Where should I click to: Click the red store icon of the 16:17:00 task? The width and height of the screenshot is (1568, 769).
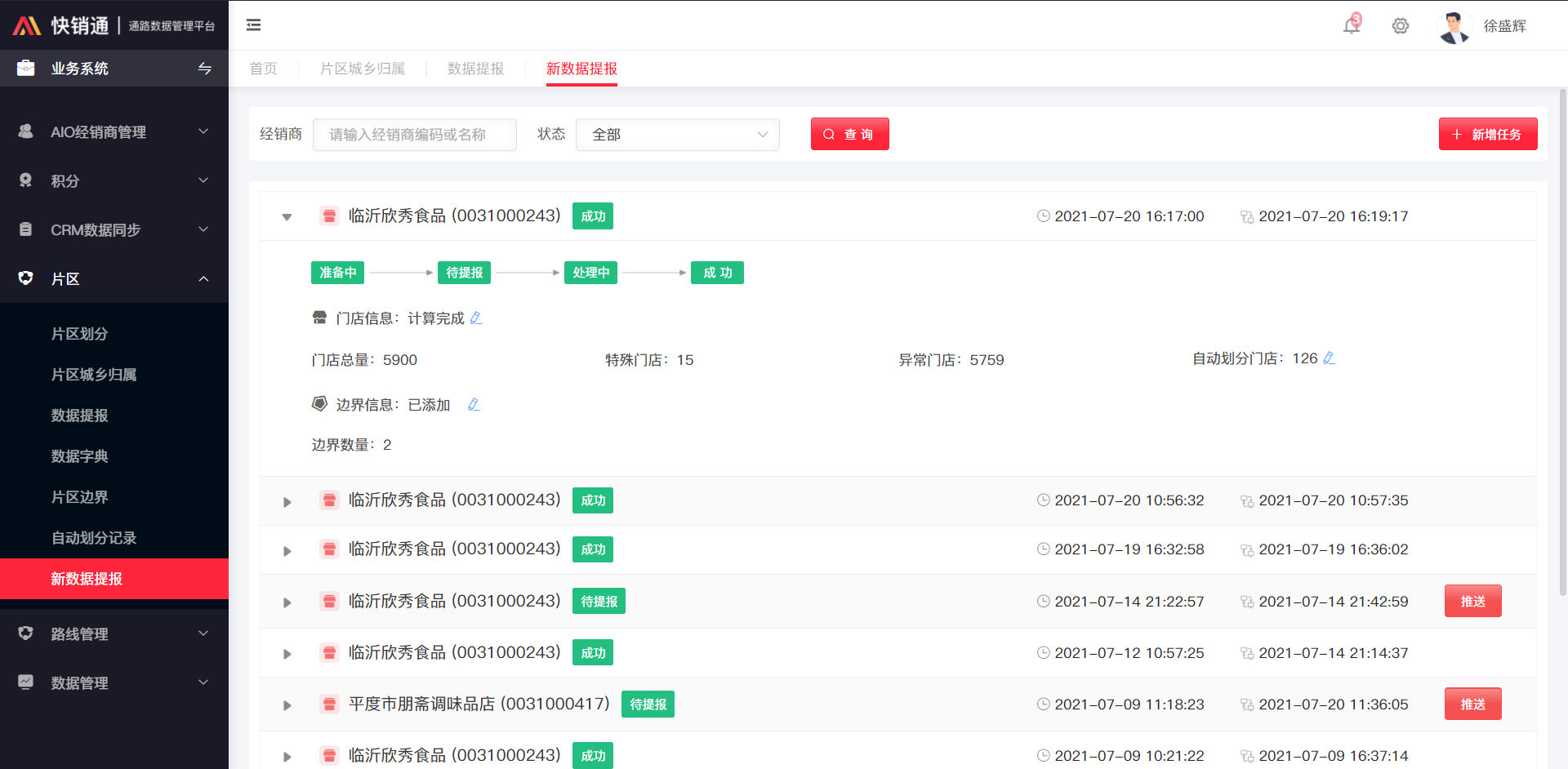pyautogui.click(x=329, y=216)
